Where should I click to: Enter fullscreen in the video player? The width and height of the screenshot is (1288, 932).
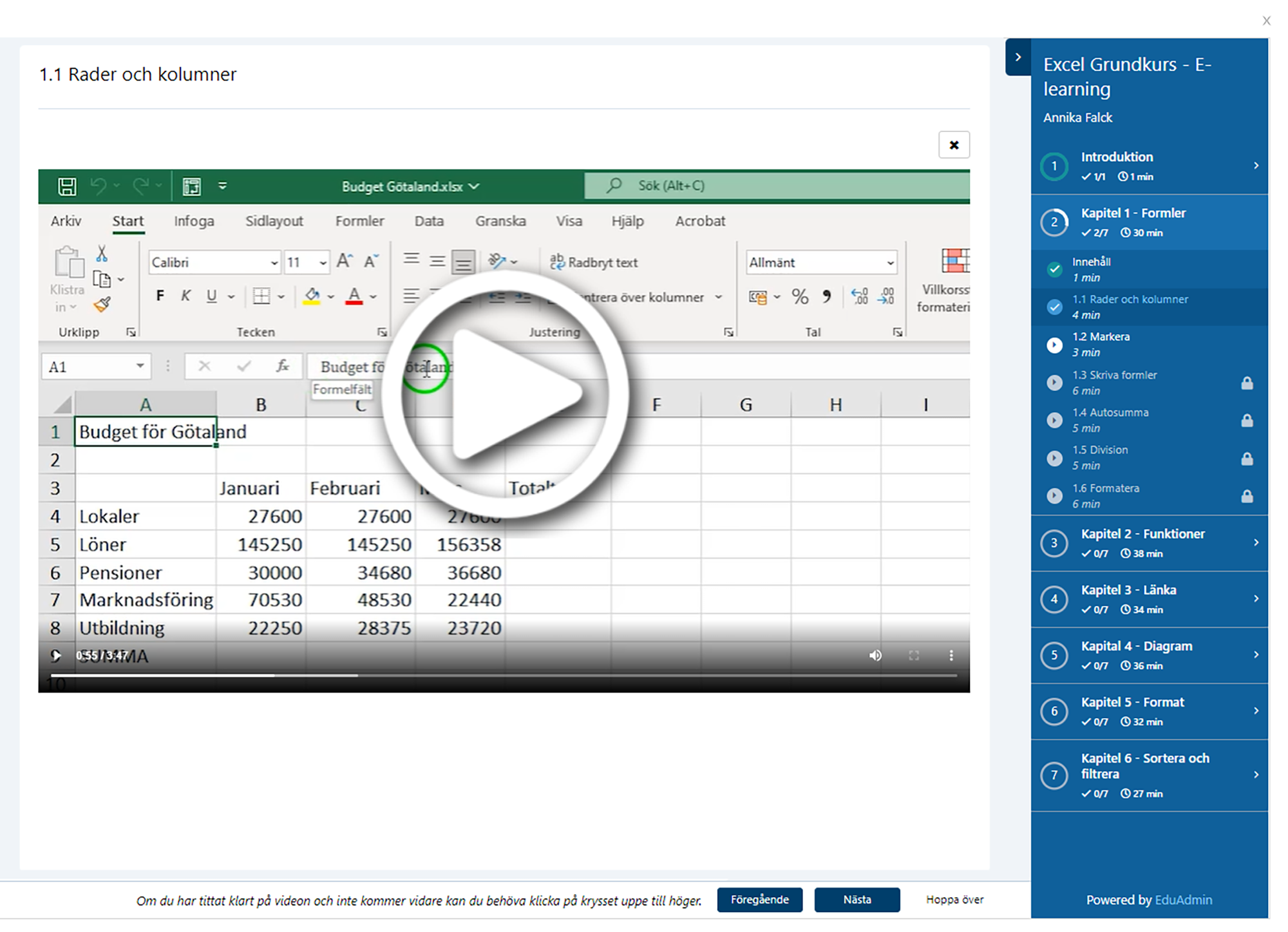(x=913, y=656)
